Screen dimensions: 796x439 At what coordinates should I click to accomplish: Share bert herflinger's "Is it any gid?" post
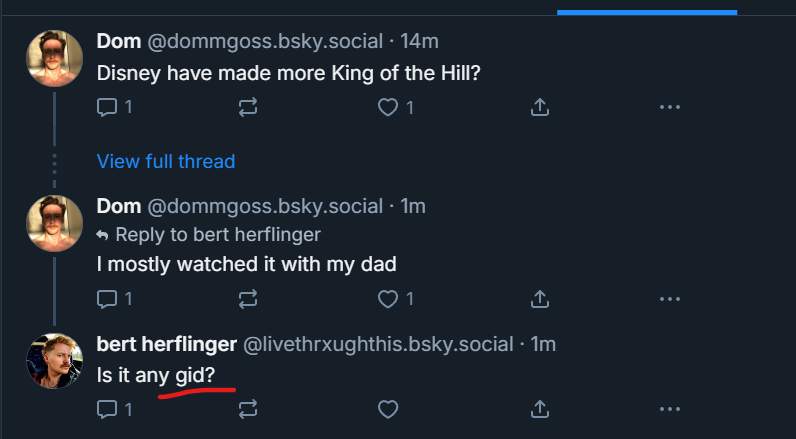click(539, 408)
